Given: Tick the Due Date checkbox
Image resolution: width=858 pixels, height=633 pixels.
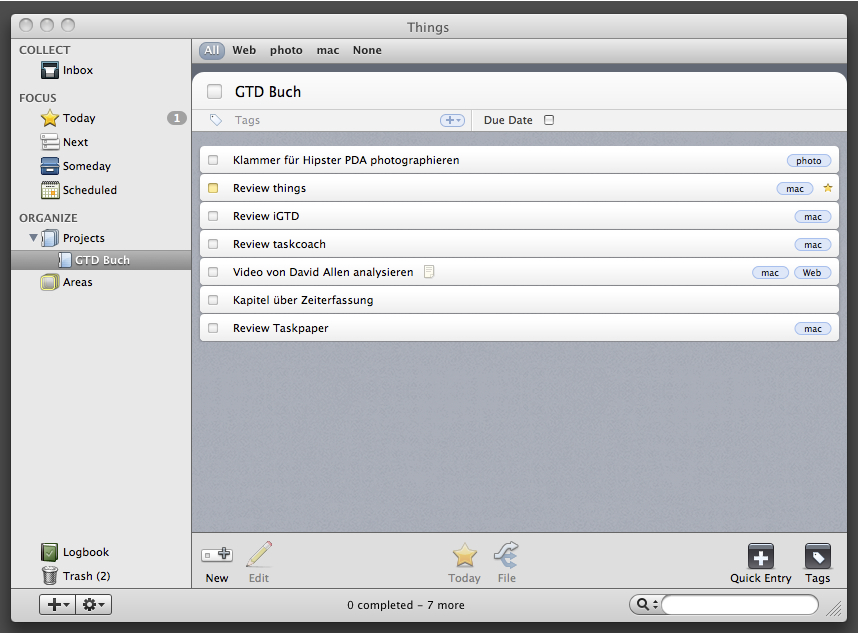Looking at the screenshot, I should (x=549, y=120).
